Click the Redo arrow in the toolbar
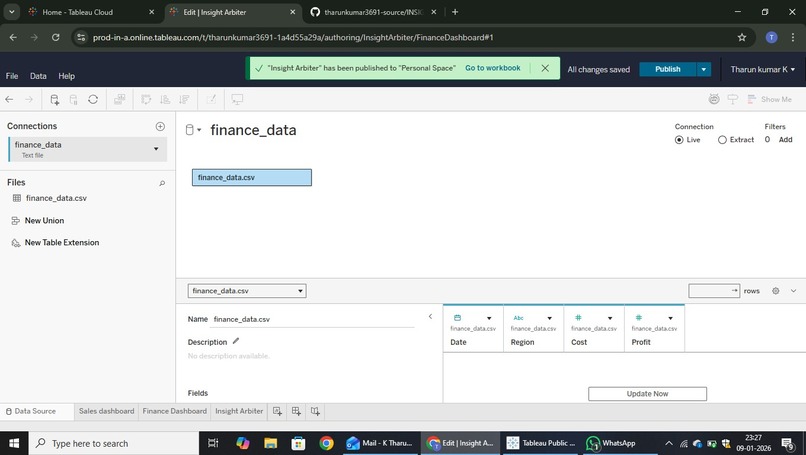The width and height of the screenshot is (806, 455). coord(29,99)
